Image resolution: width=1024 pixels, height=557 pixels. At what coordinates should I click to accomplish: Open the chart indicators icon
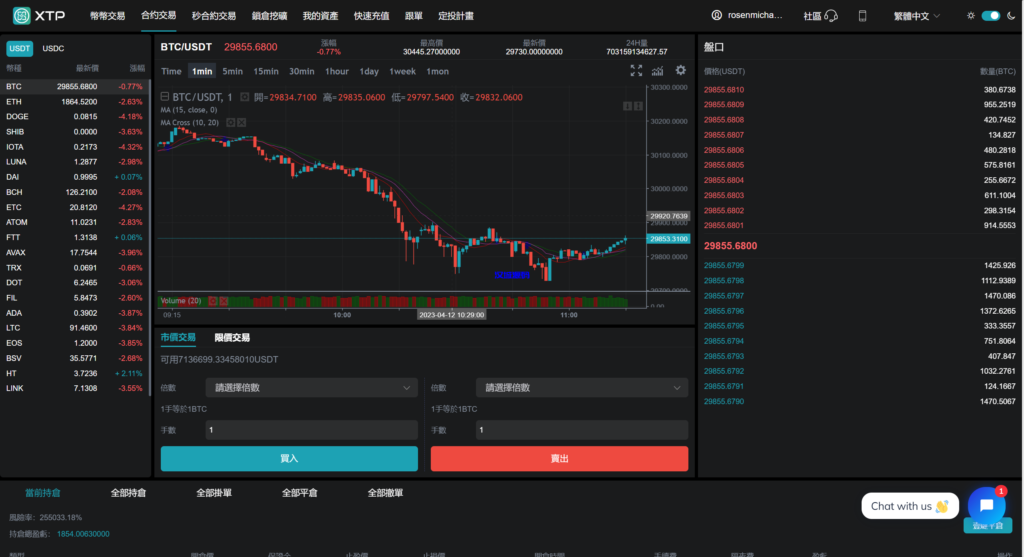click(658, 71)
